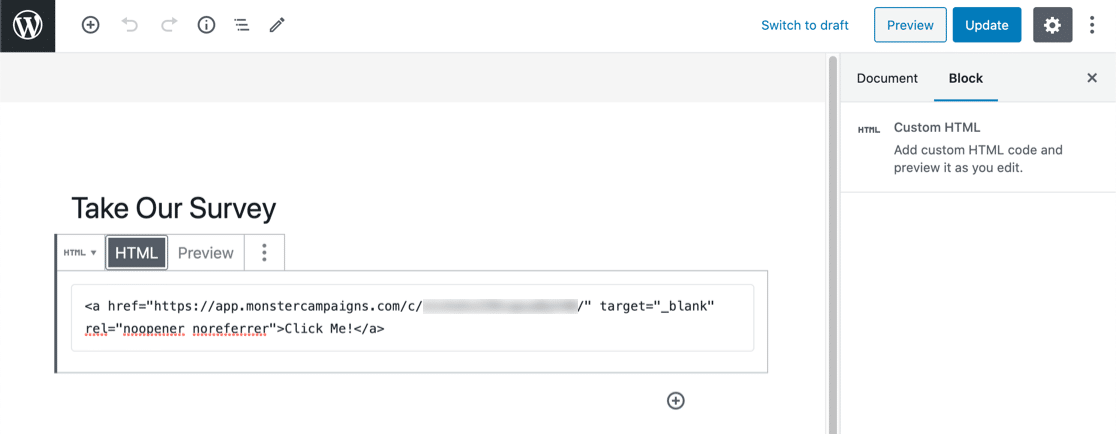The height and width of the screenshot is (434, 1116).
Task: Click Switch to draft link
Action: coord(805,26)
